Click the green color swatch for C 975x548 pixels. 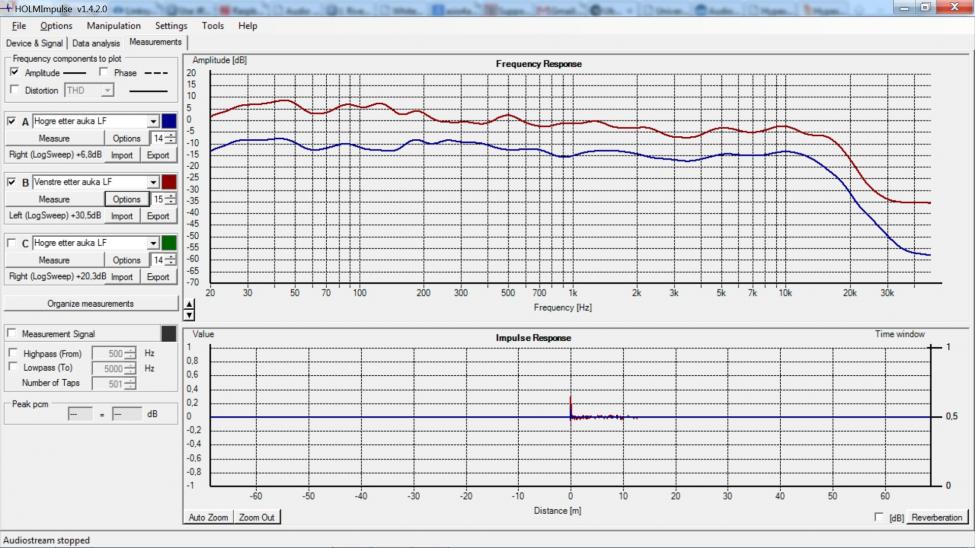pyautogui.click(x=169, y=243)
